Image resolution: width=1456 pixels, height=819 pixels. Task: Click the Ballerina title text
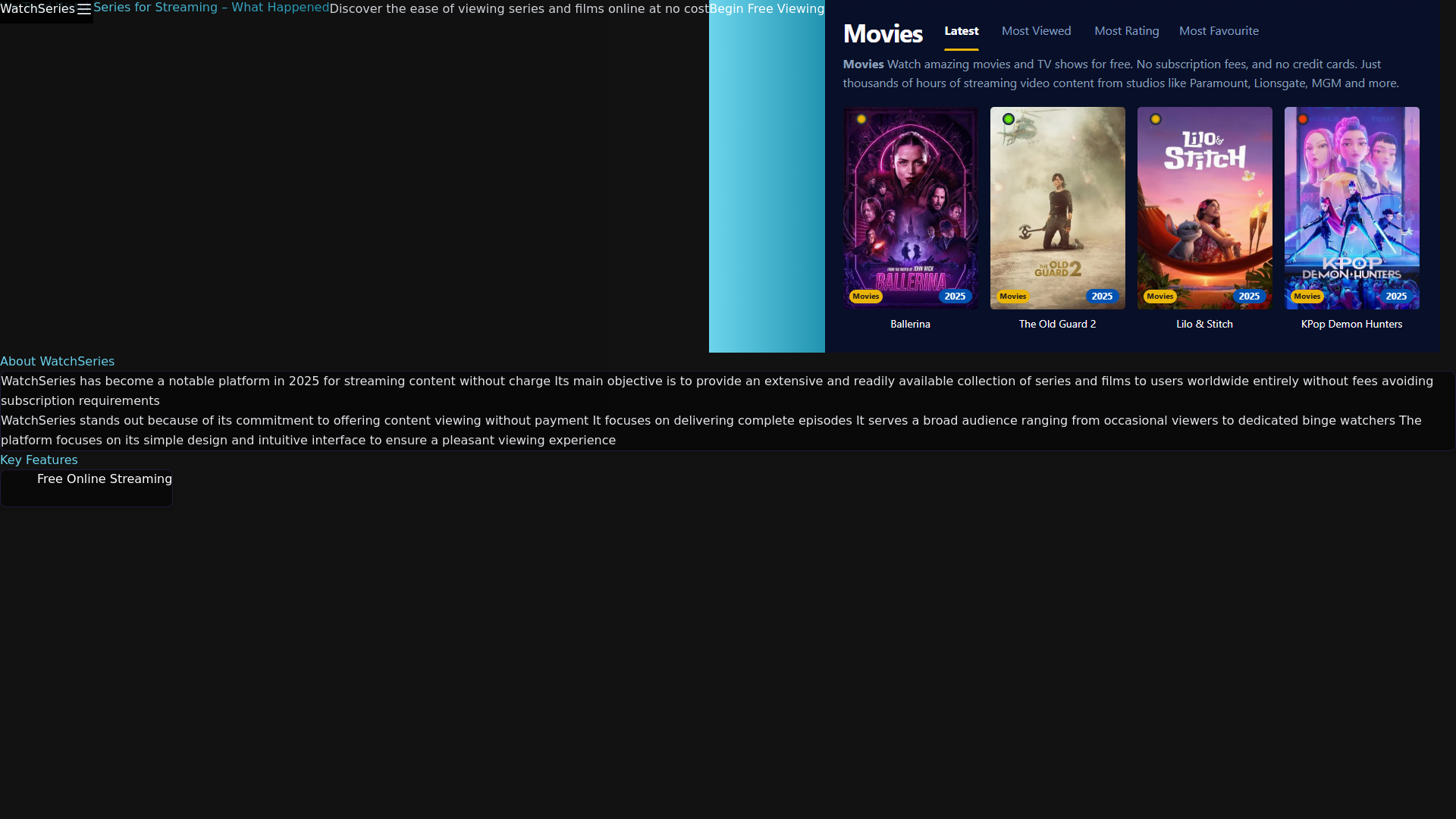pos(910,324)
